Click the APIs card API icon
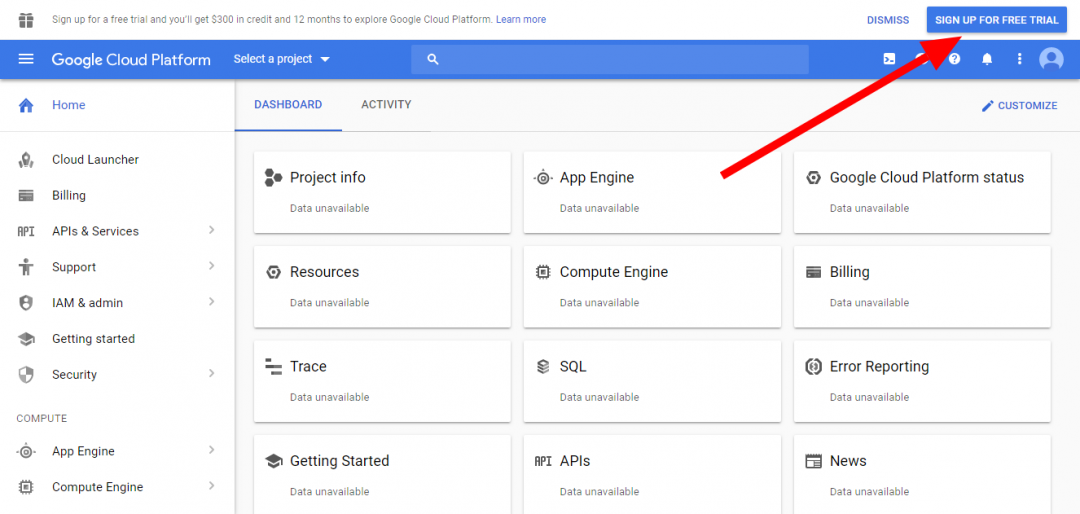 point(543,461)
